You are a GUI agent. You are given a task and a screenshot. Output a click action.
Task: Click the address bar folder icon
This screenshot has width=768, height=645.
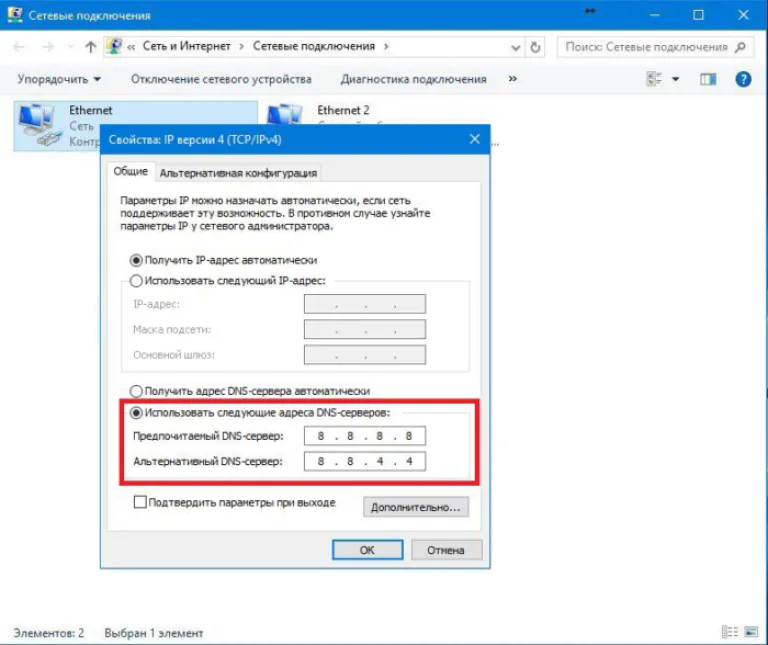[x=114, y=47]
